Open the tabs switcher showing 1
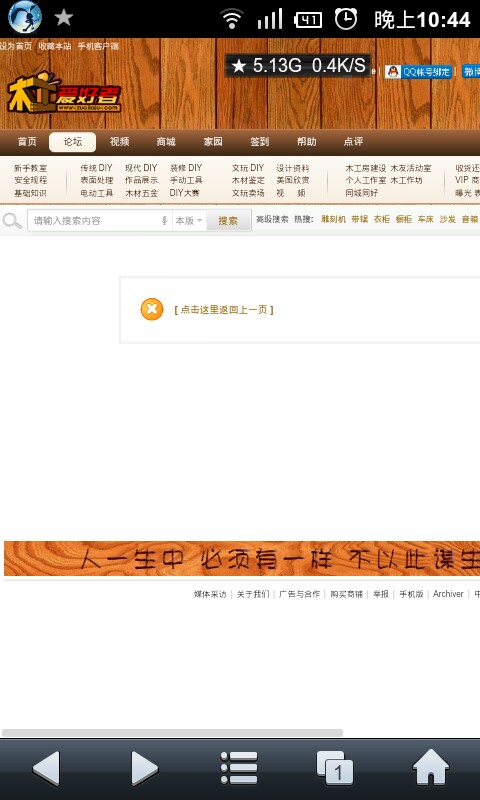The width and height of the screenshot is (480, 800). (x=335, y=768)
